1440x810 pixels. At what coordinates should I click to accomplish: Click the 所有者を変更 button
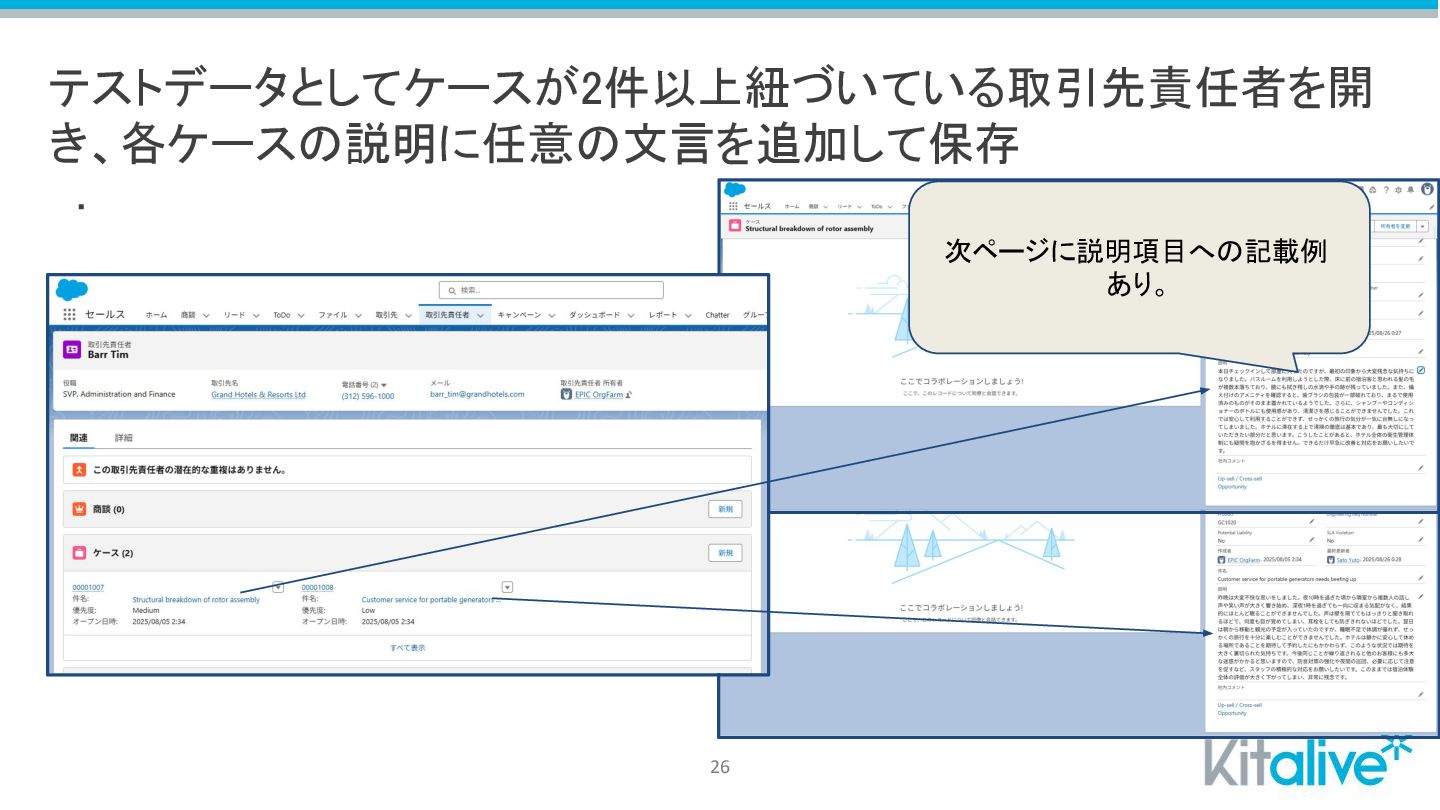1395,226
